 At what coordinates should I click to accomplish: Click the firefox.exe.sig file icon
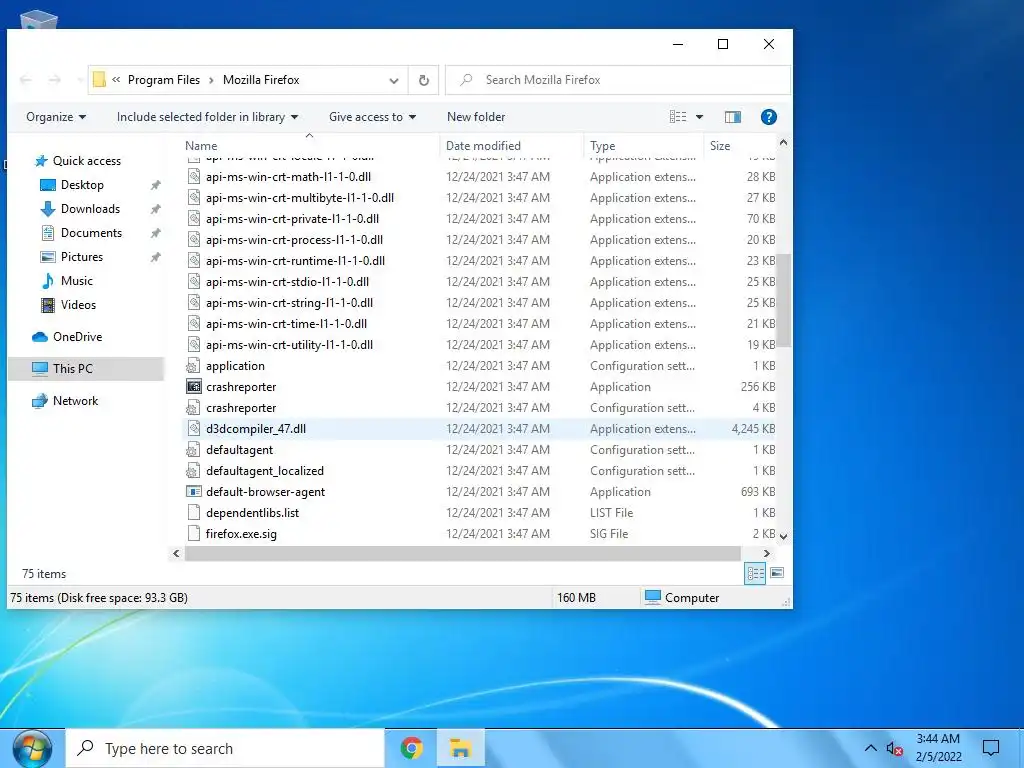193,534
